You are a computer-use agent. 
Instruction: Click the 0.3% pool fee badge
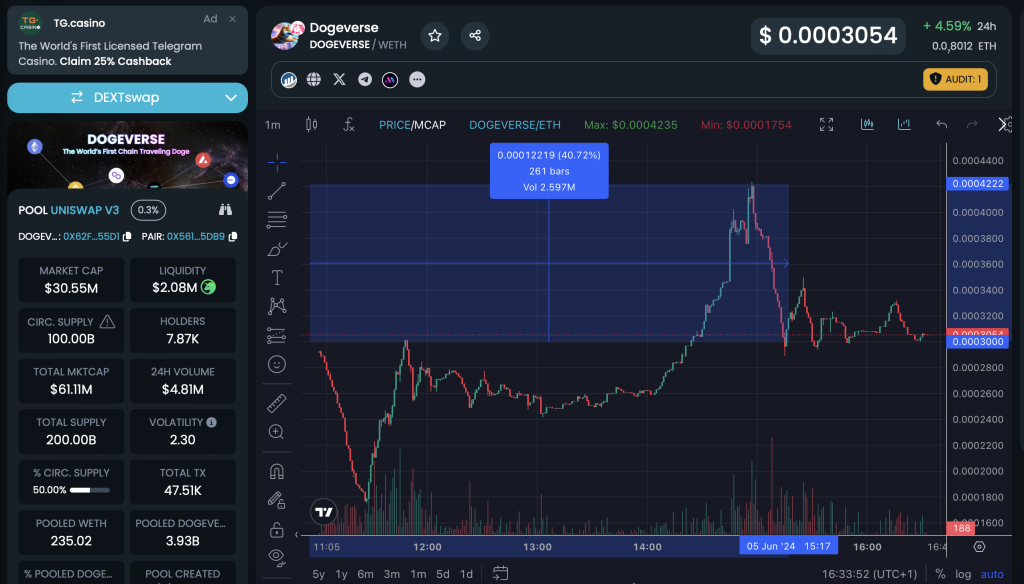point(148,210)
